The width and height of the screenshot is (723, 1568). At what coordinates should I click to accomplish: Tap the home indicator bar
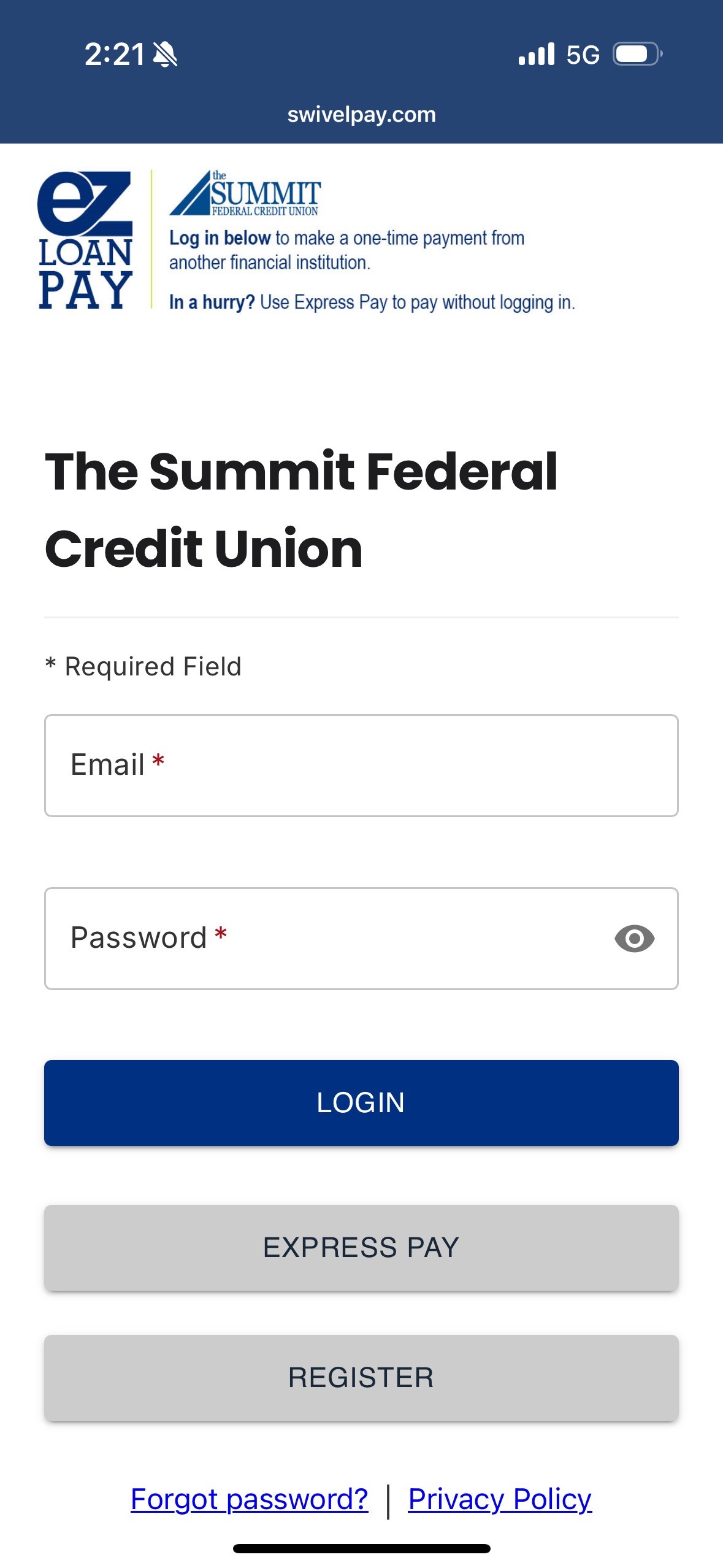pyautogui.click(x=361, y=1548)
